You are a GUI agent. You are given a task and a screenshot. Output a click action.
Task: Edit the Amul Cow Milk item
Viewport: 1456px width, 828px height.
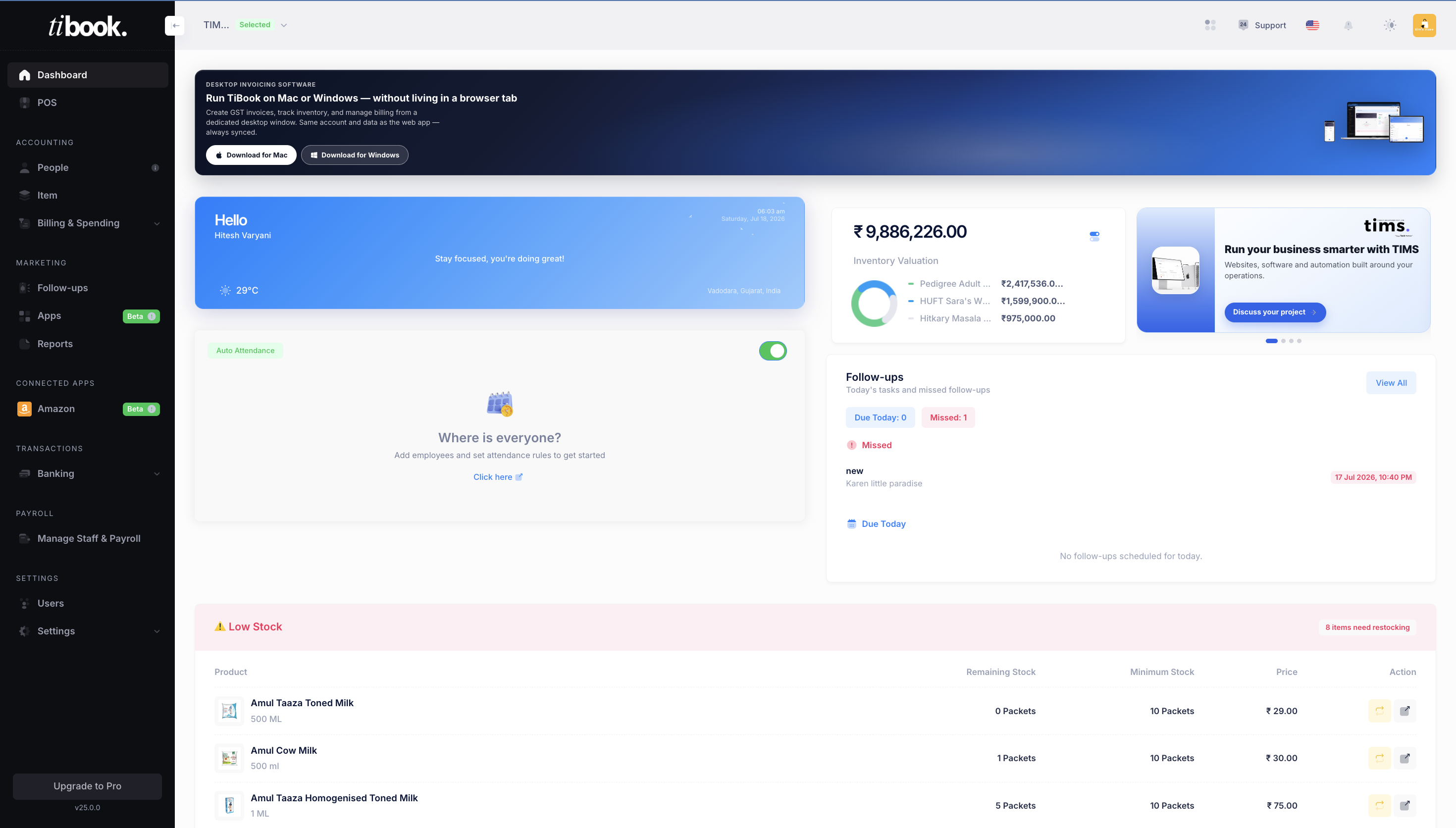[x=1405, y=758]
